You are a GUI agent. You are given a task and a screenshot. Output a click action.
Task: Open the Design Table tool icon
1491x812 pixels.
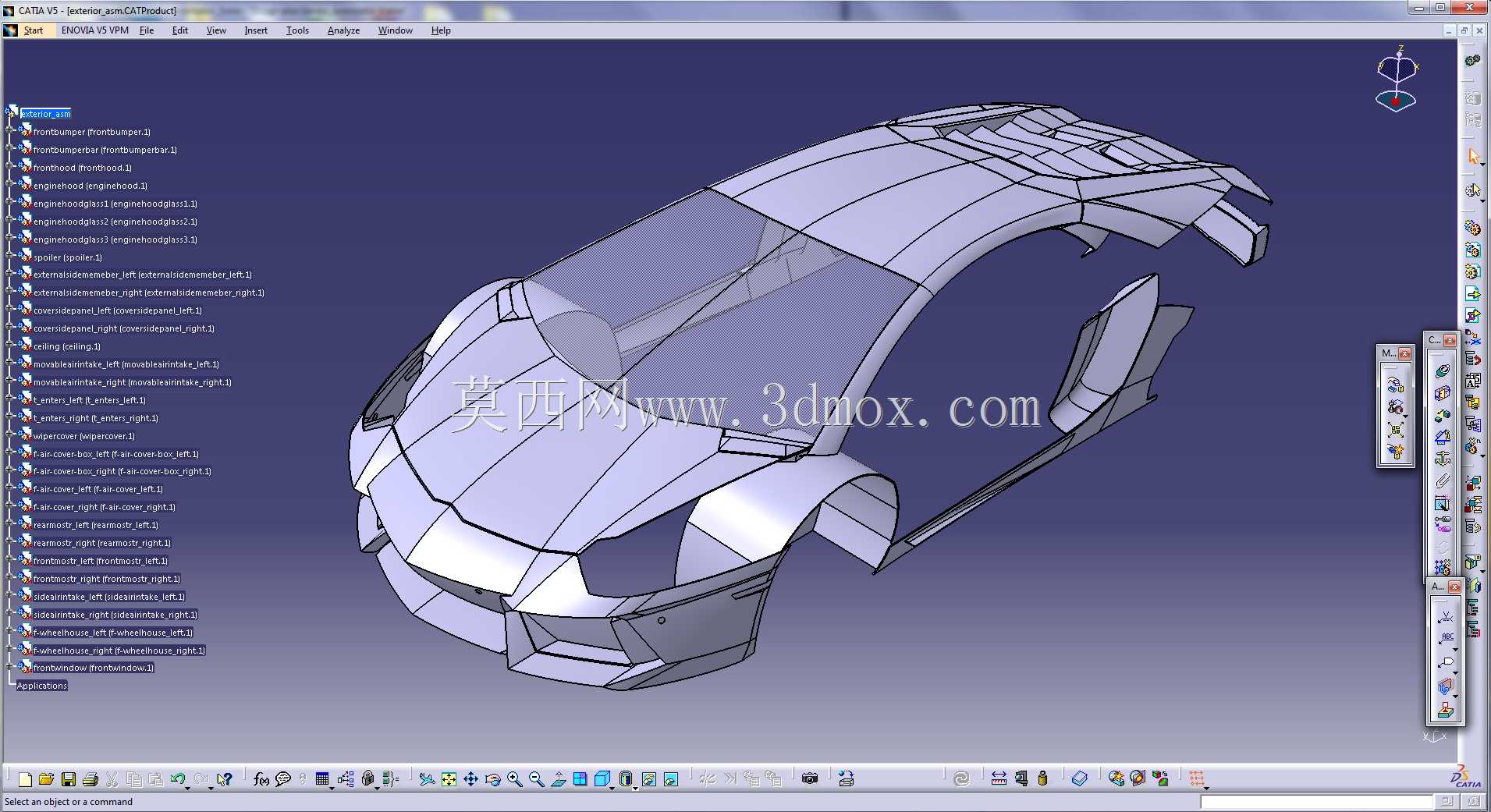322,778
